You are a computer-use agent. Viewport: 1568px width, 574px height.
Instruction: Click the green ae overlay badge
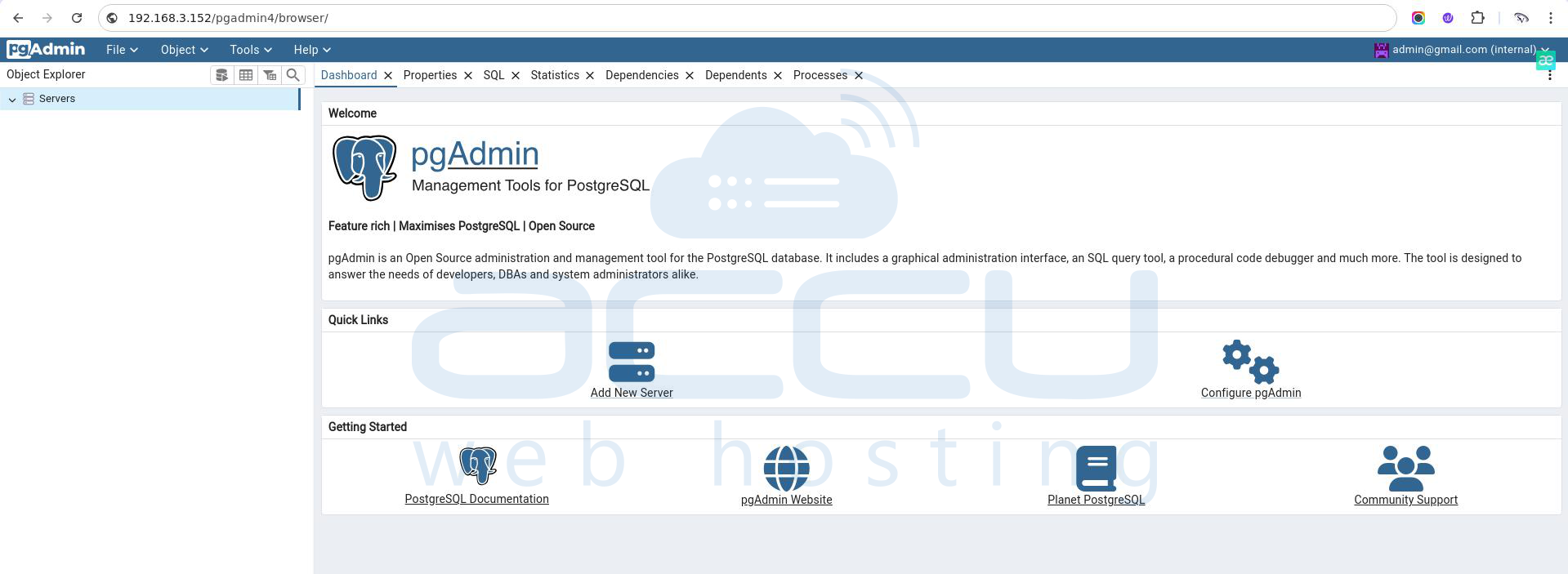click(x=1545, y=60)
